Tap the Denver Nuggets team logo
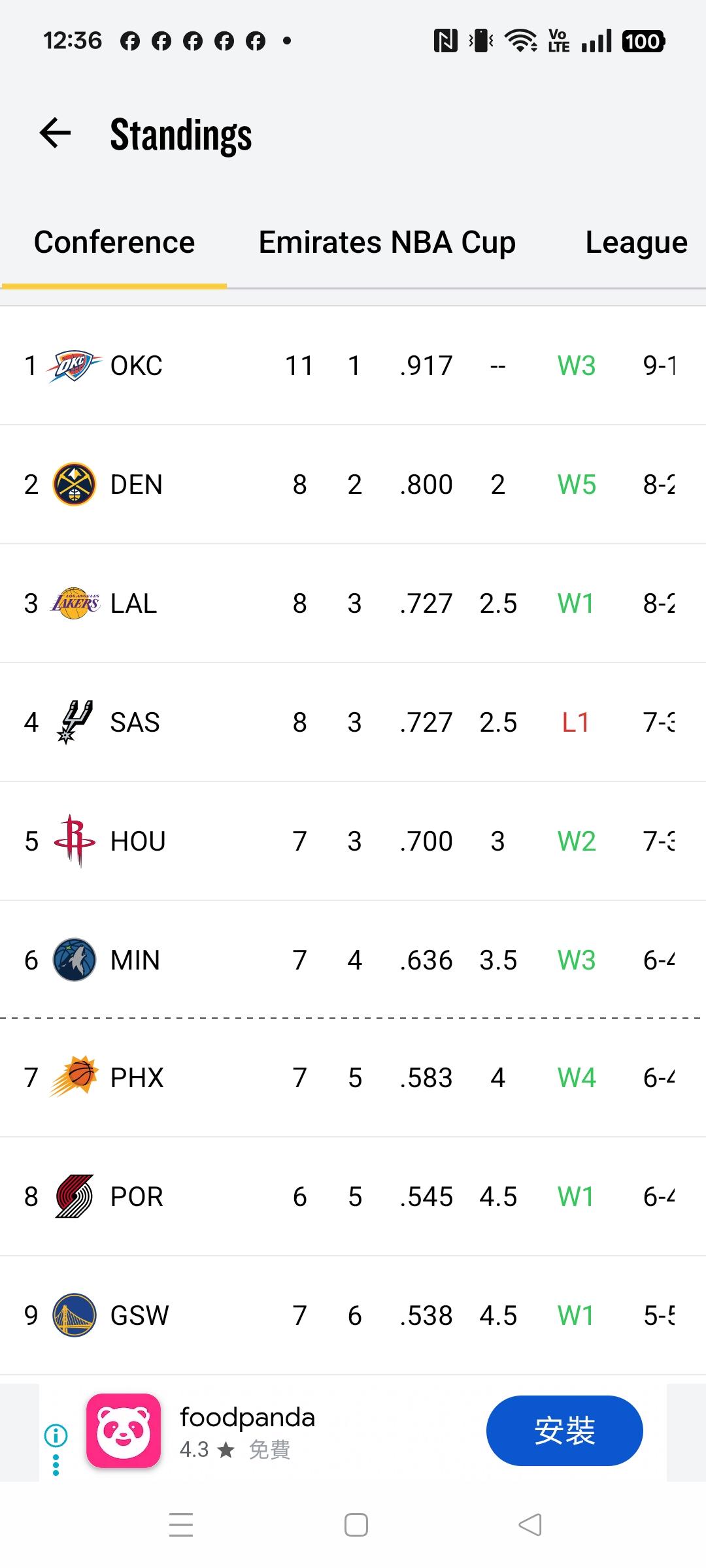Image resolution: width=706 pixels, height=1568 pixels. 74,485
